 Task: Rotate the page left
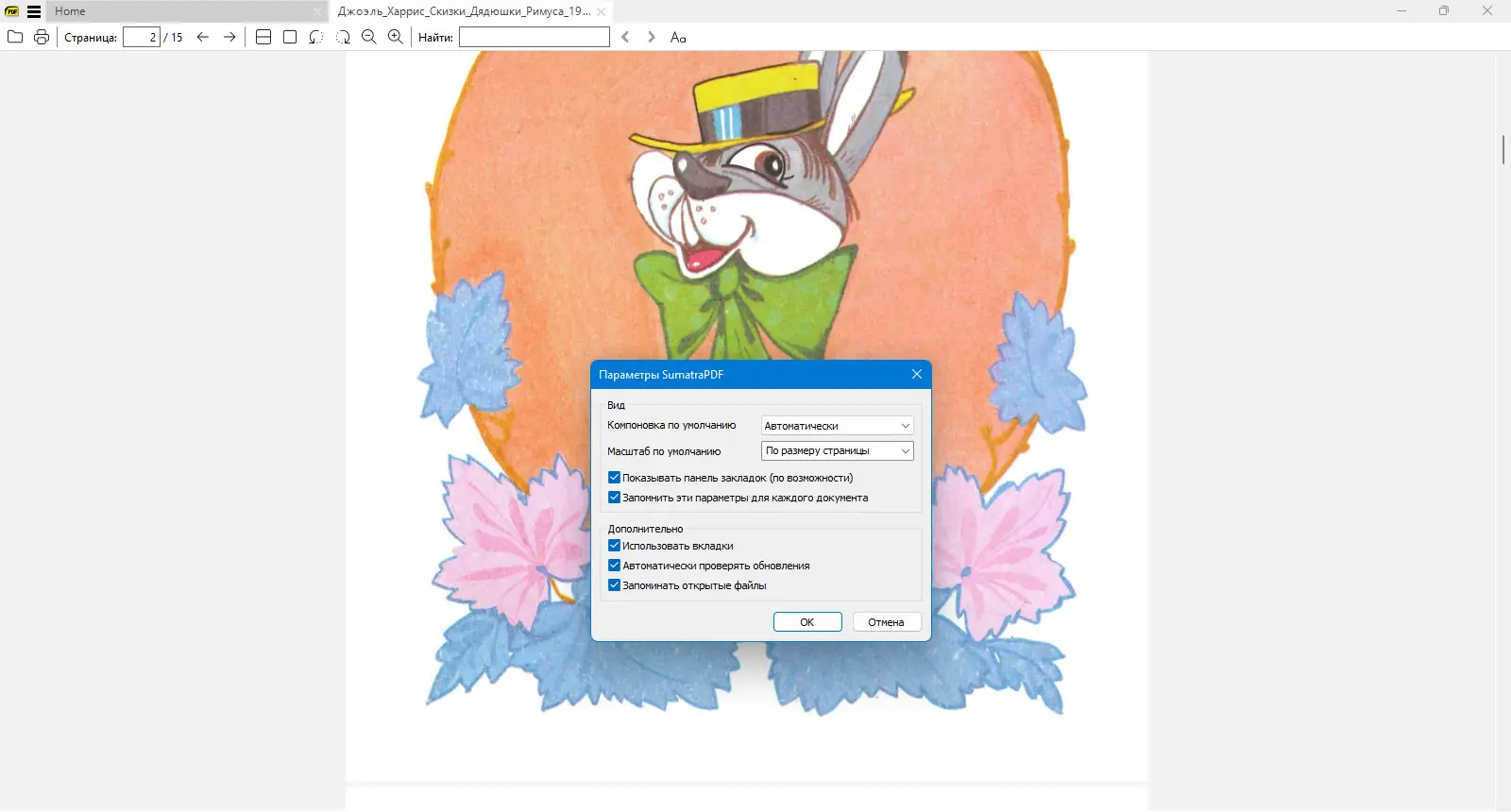316,37
